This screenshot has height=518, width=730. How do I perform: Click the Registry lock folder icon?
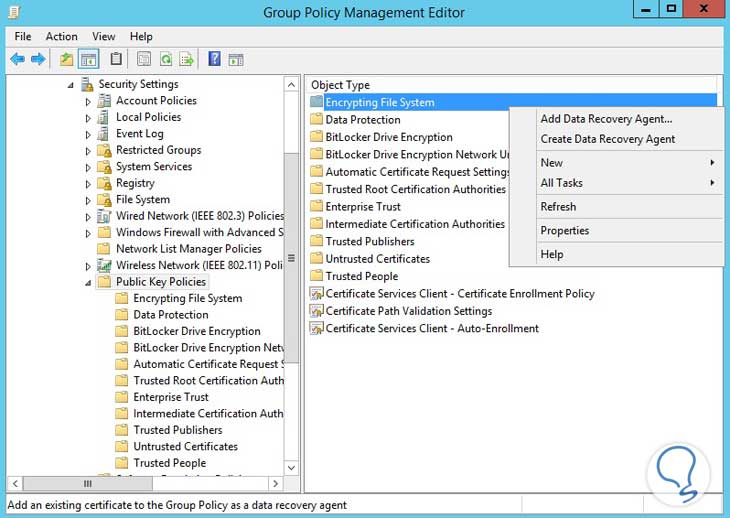coord(104,183)
